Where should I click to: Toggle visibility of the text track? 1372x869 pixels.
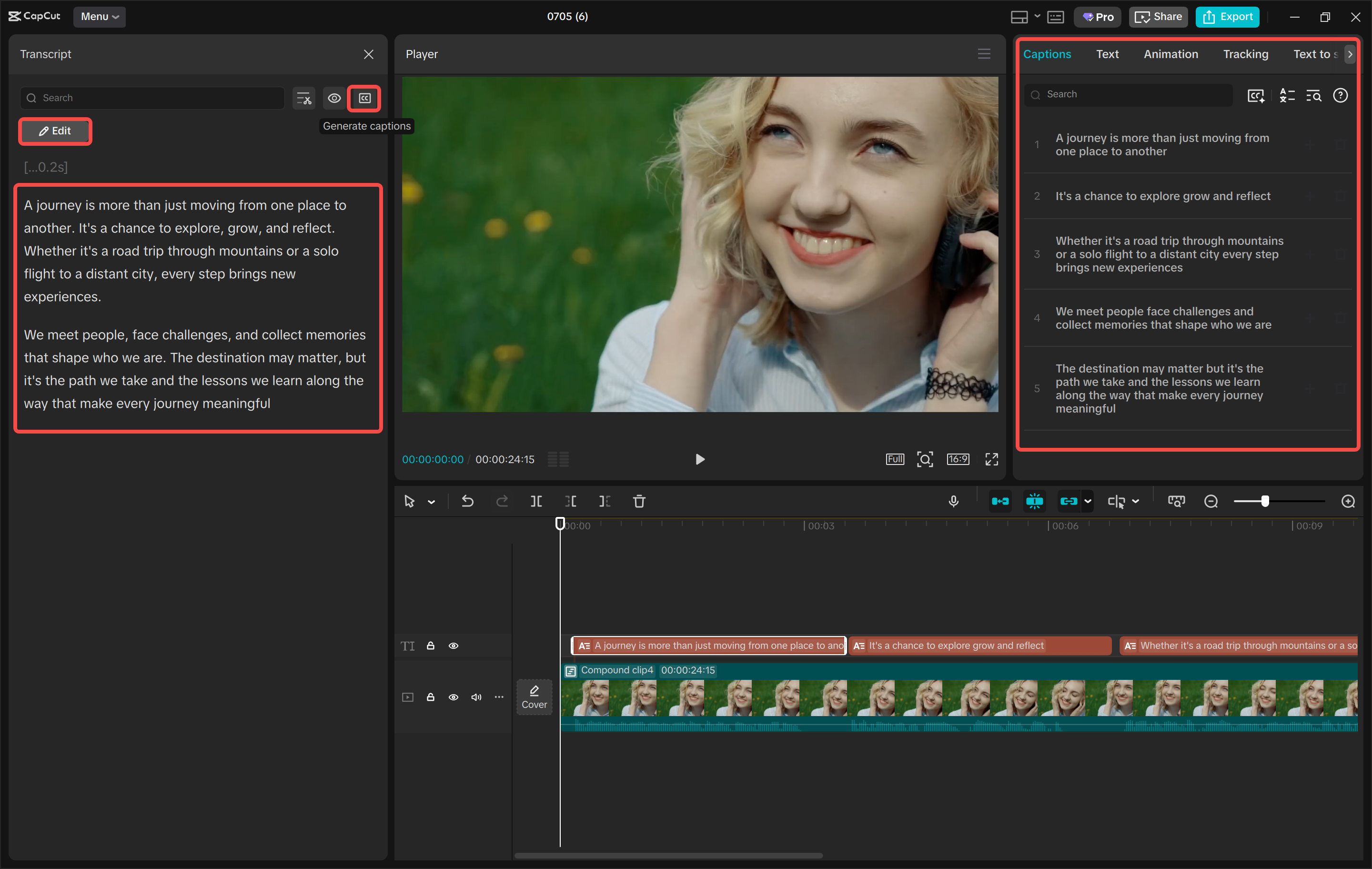[454, 646]
